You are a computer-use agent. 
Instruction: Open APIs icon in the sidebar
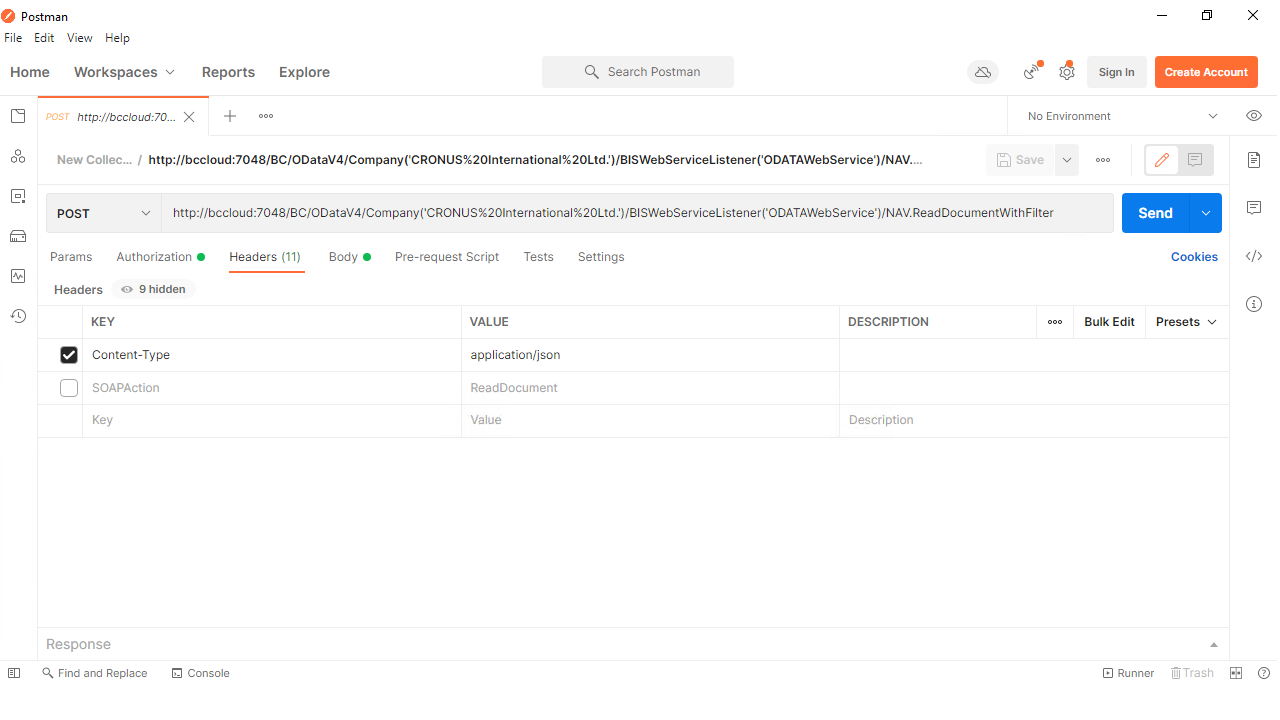tap(18, 156)
